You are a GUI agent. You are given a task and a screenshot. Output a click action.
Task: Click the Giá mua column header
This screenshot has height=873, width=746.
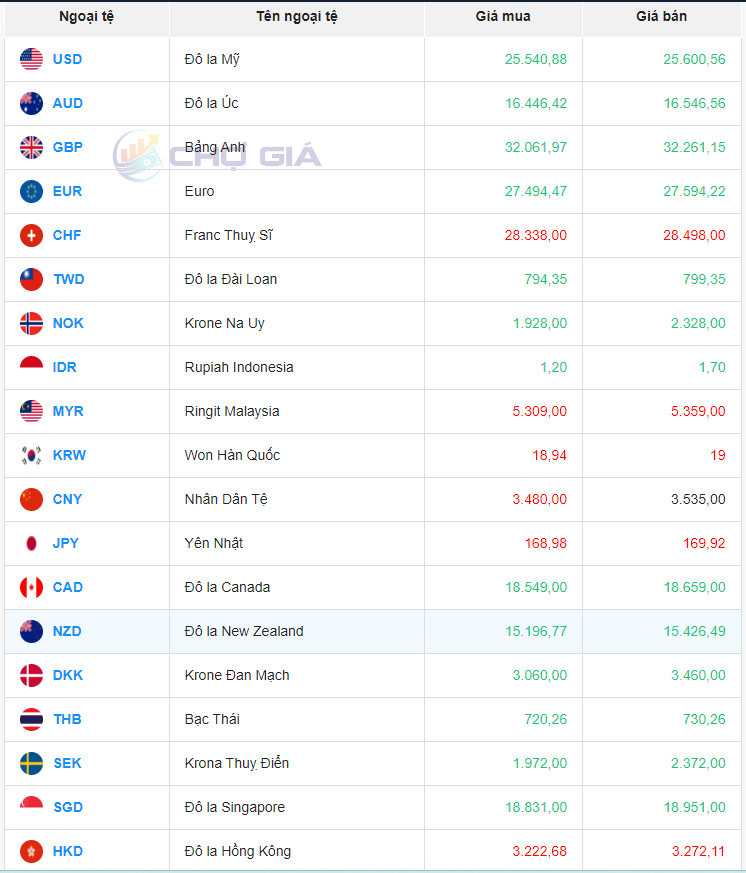(x=503, y=16)
